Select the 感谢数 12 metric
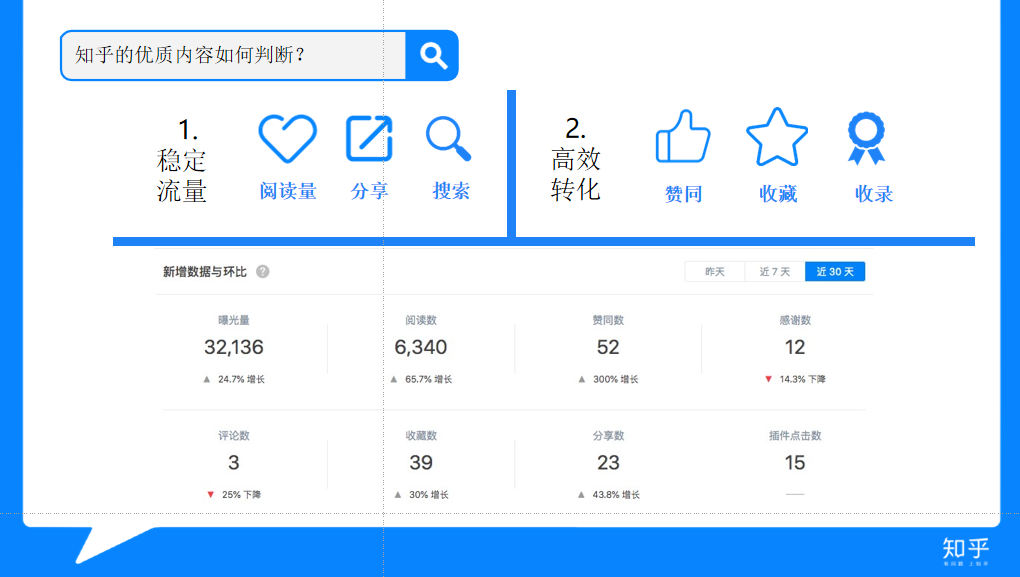Viewport: 1020px width, 577px height. point(795,347)
